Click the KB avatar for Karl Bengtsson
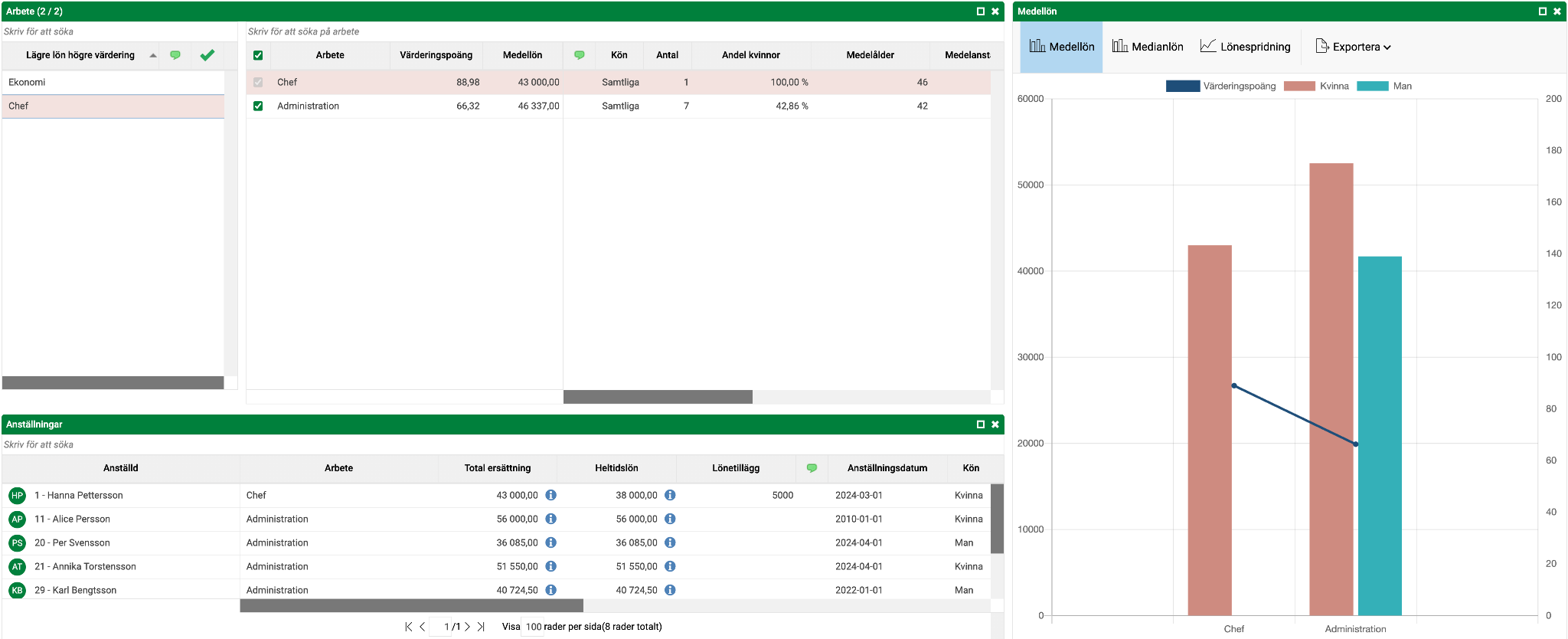This screenshot has width=1568, height=639. tap(17, 590)
